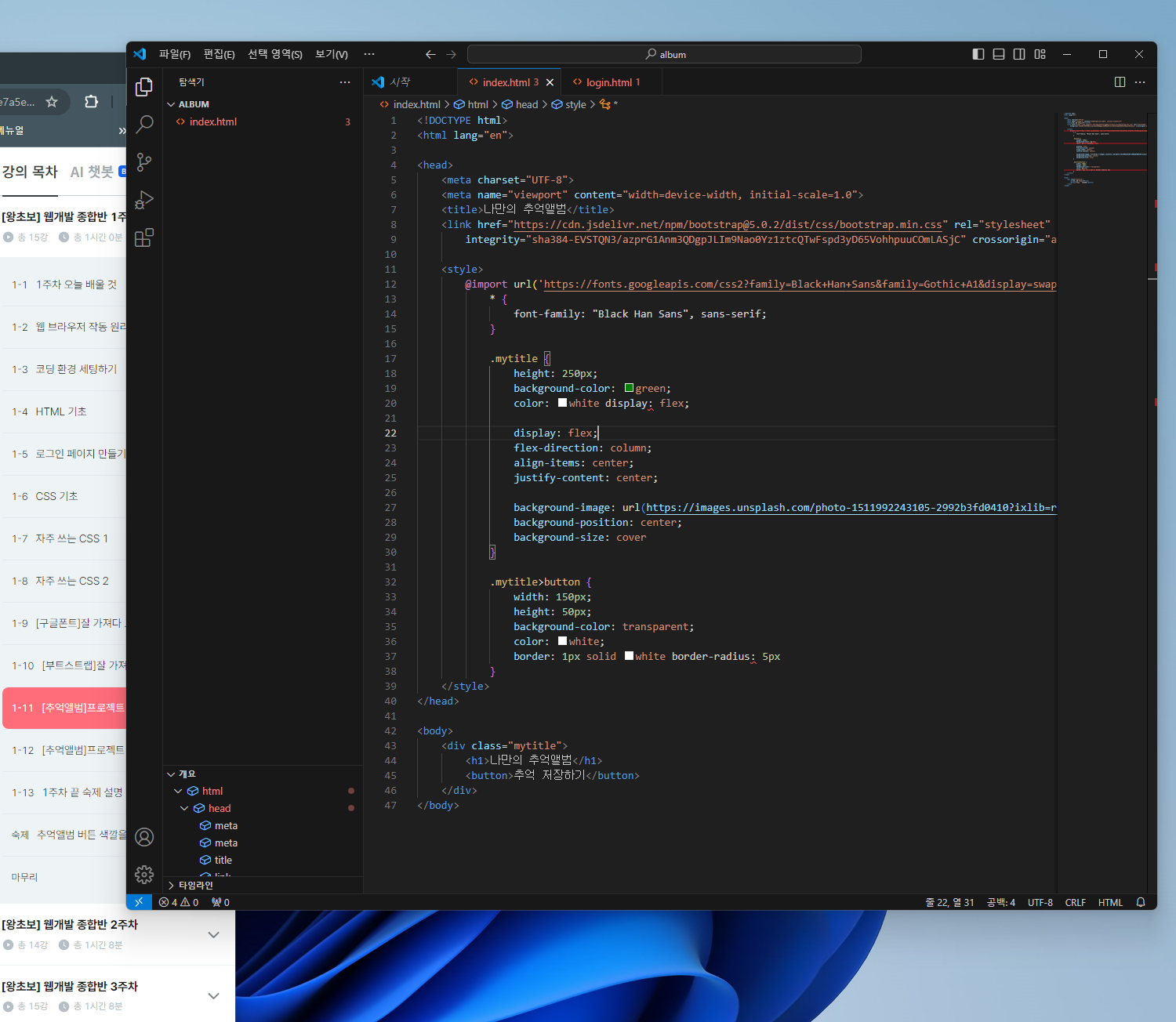Split the editor to the right
The width and height of the screenshot is (1176, 1022).
(1120, 82)
